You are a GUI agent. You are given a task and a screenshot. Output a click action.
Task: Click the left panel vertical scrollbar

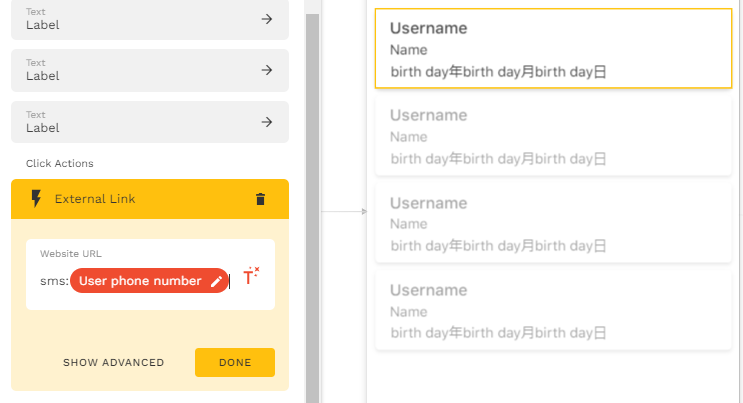312,209
